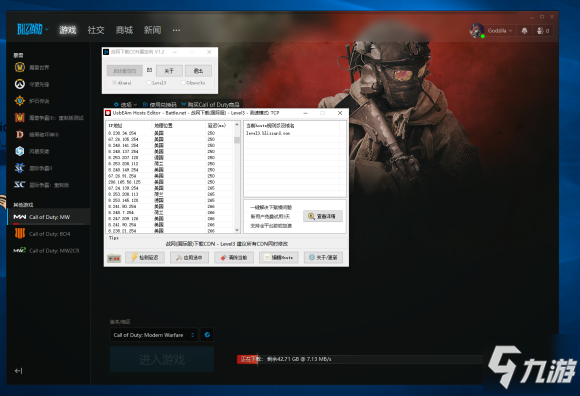
Task: Select level3.blizzard.com hosts entry
Action: tap(268, 133)
